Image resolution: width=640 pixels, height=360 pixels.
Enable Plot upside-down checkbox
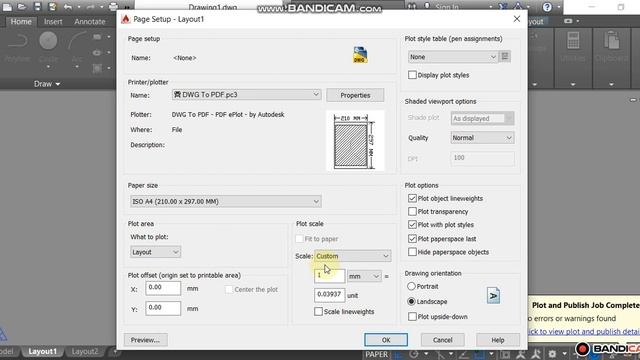pos(412,317)
